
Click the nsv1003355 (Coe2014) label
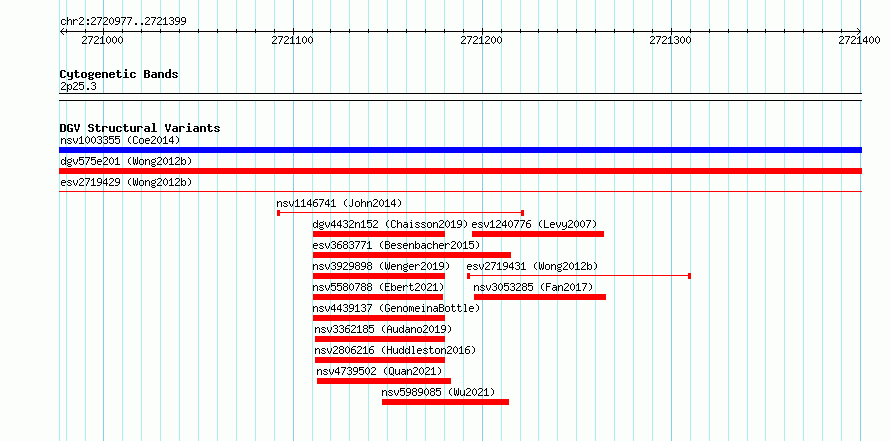pyautogui.click(x=120, y=140)
